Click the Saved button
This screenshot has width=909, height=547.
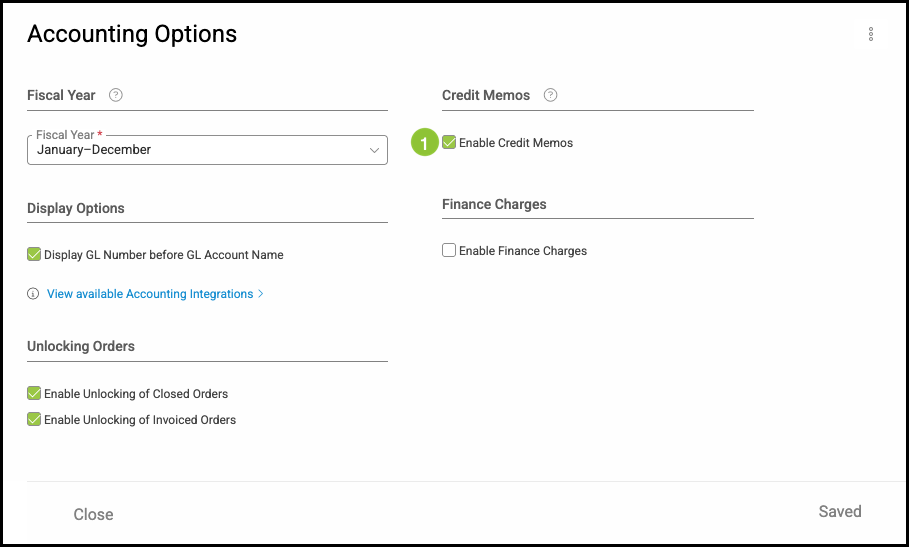[839, 512]
